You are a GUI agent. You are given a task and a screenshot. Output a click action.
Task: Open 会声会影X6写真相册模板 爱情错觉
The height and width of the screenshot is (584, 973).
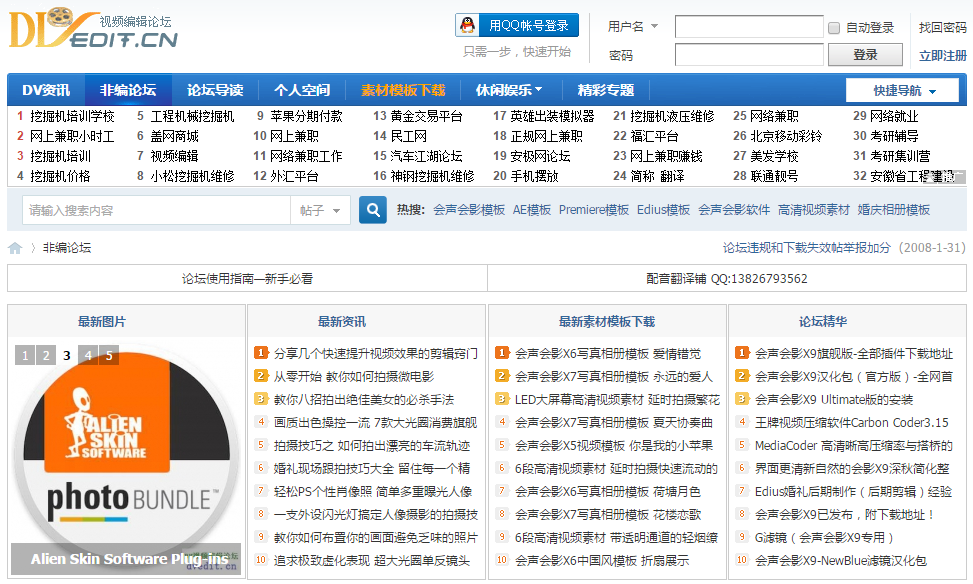point(608,354)
